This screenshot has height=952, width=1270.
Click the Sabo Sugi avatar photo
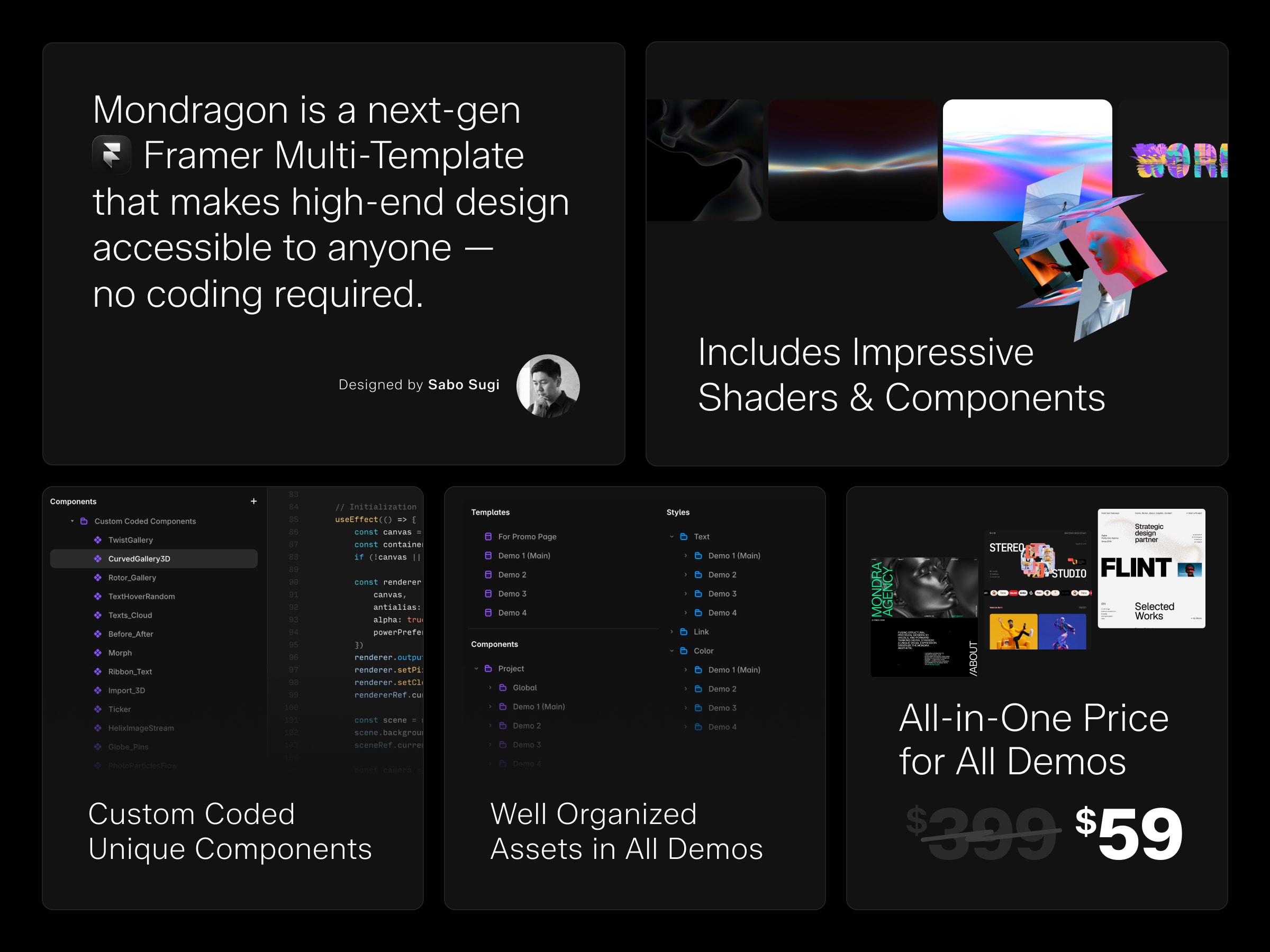pyautogui.click(x=548, y=386)
